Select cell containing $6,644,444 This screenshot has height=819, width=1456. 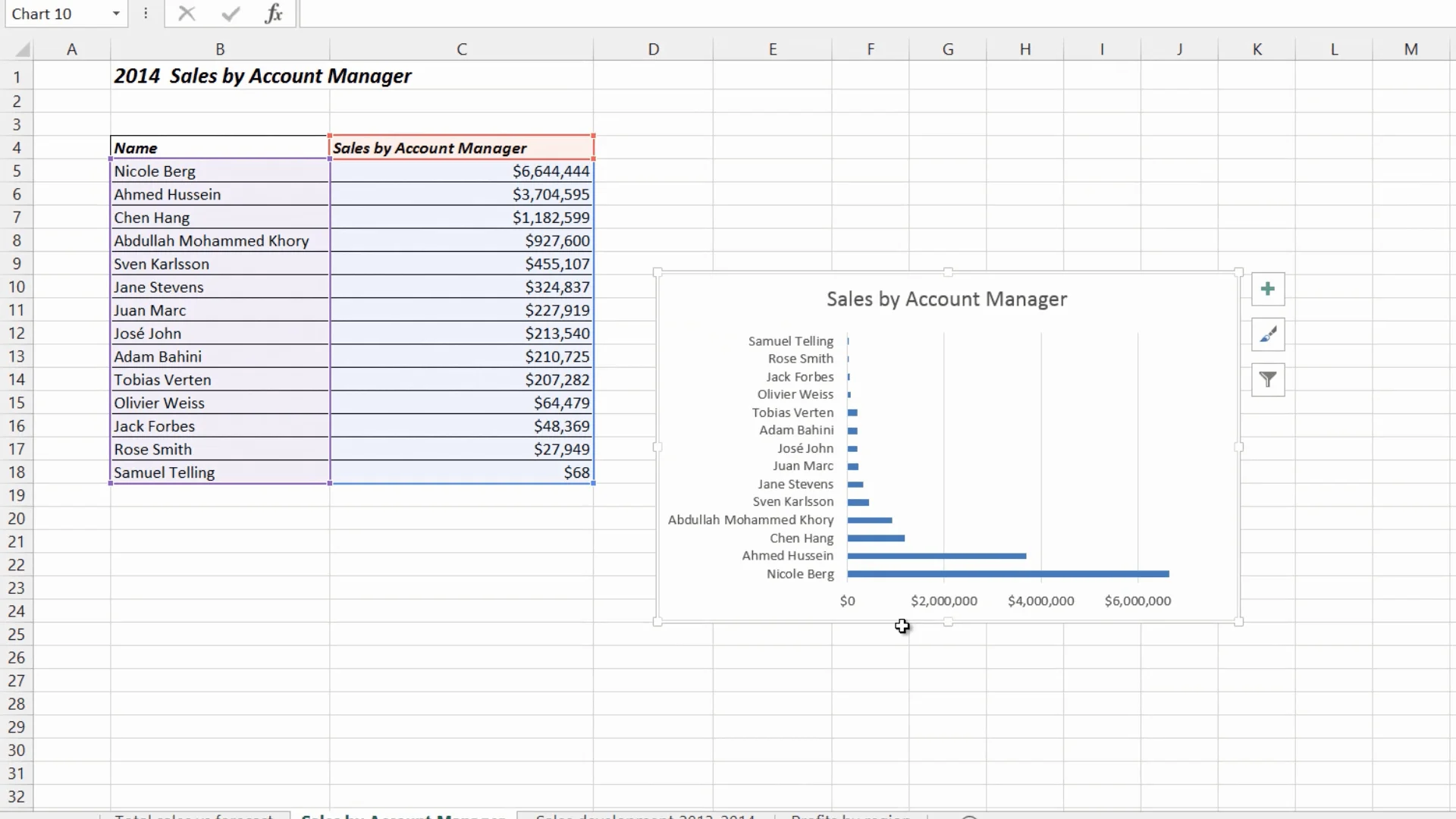tap(462, 171)
